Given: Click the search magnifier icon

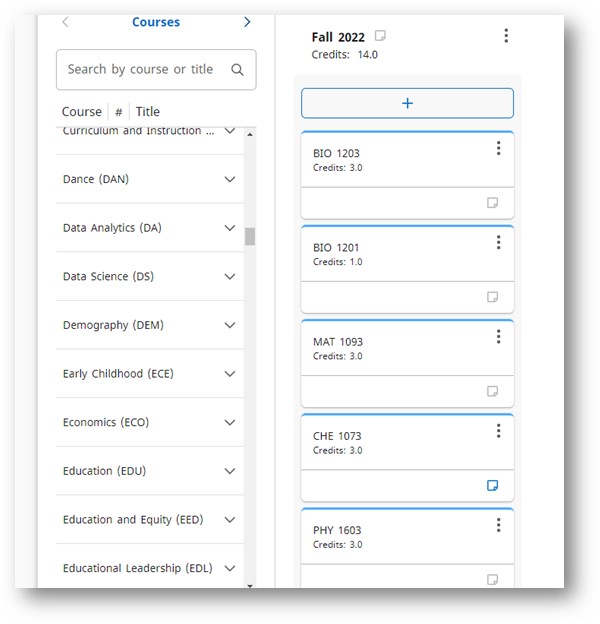Looking at the screenshot, I should (237, 70).
